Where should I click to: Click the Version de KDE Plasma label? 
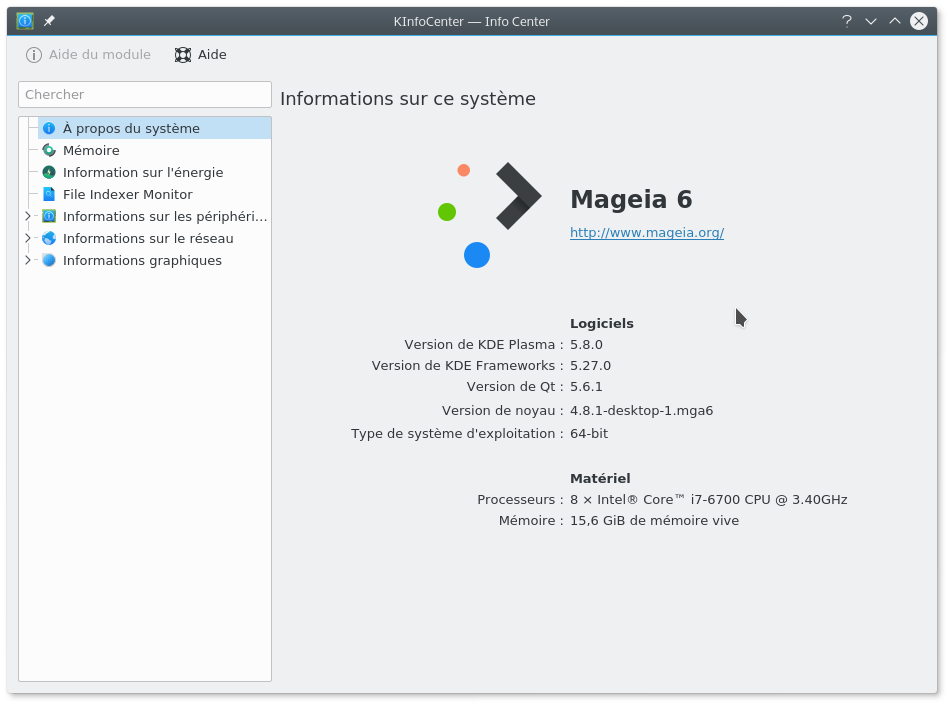click(x=483, y=345)
